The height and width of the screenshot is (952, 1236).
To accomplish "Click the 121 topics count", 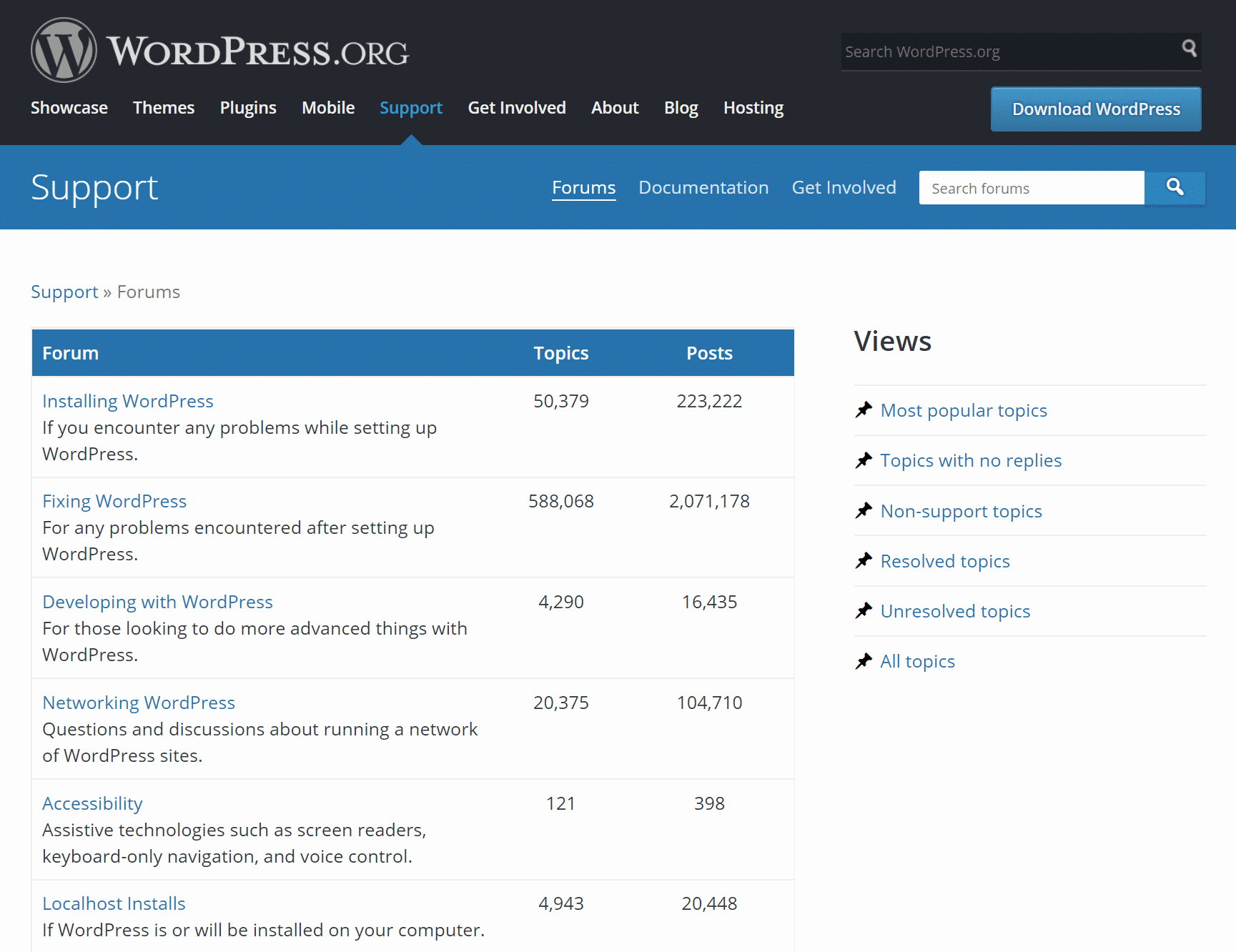I will tap(561, 803).
